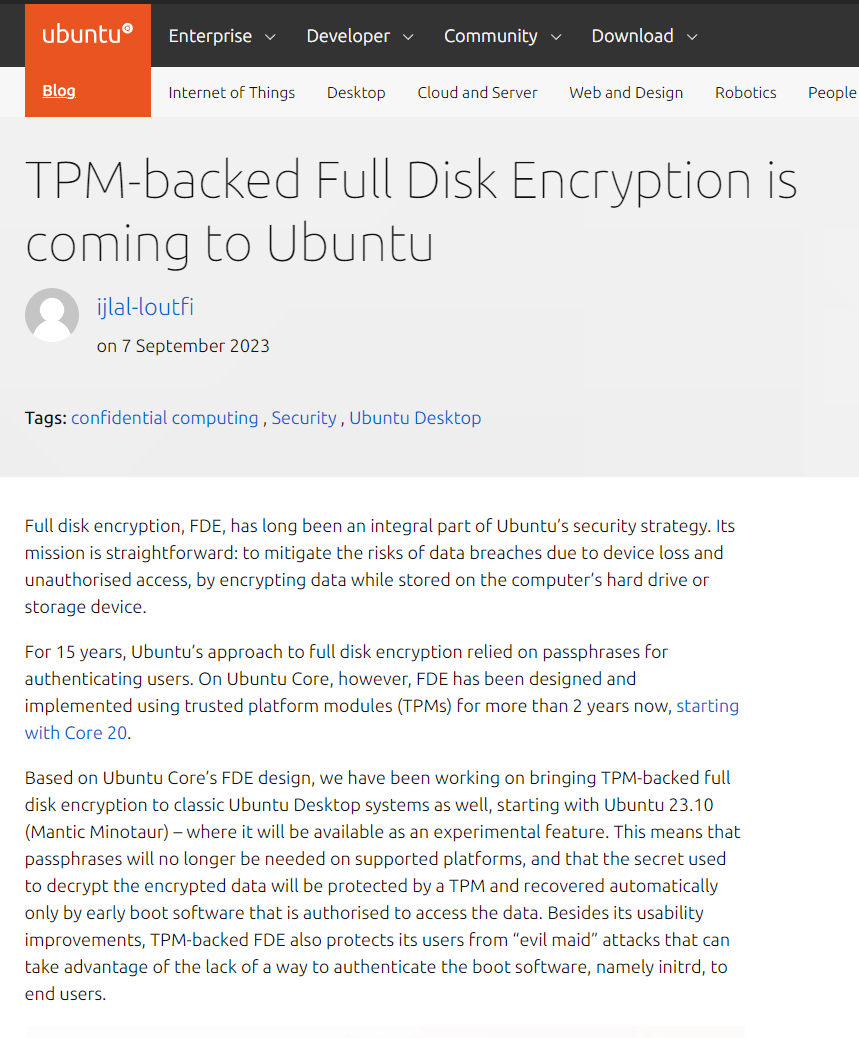The width and height of the screenshot is (859, 1038).
Task: Open the Download dropdown
Action: pyautogui.click(x=644, y=36)
